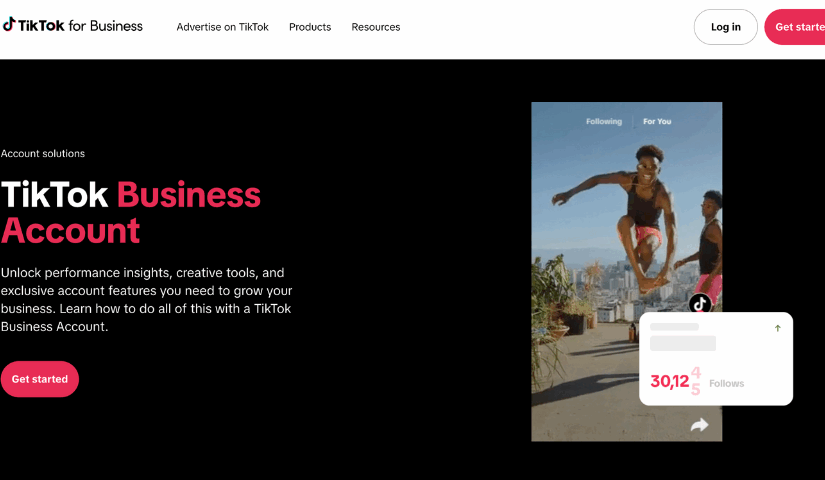Select the Following tab in phone mockup
The image size is (825, 480).
click(604, 122)
